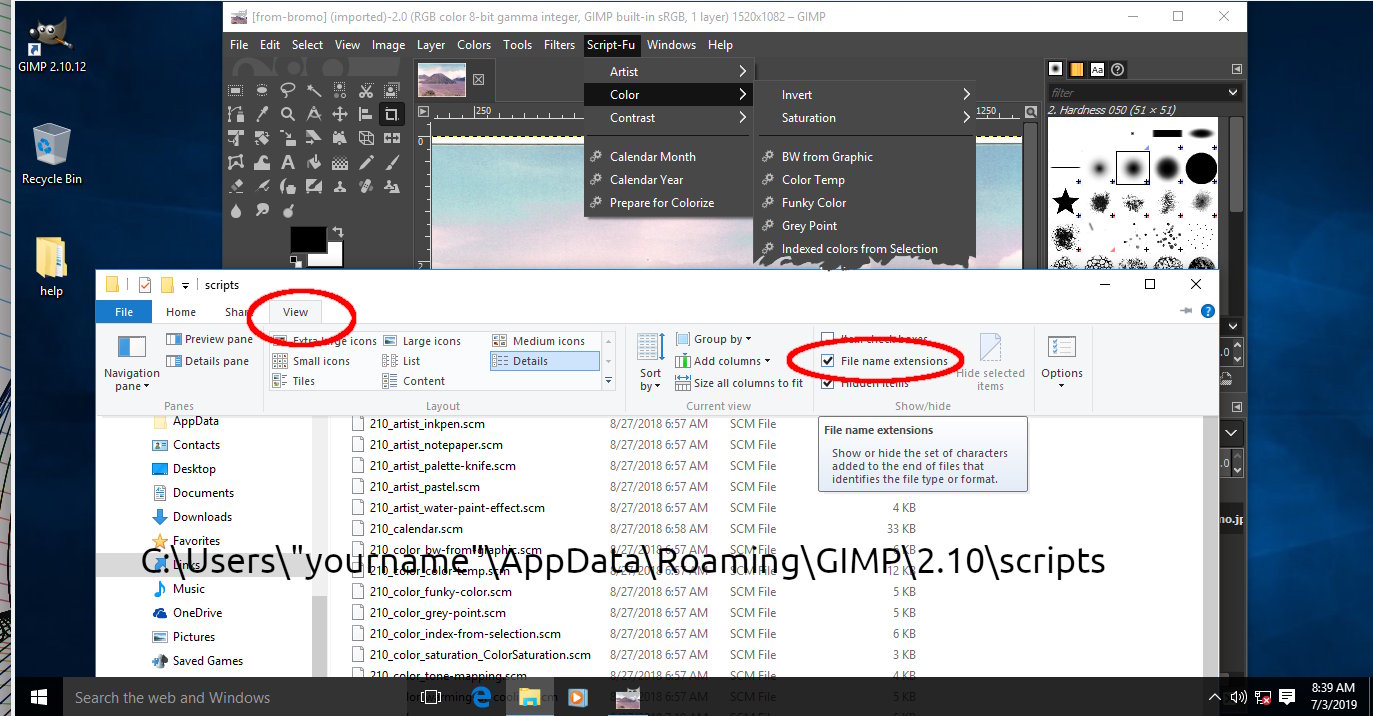Viewport: 1373px width, 716px height.
Task: Select the Flip tool
Action: [x=392, y=138]
